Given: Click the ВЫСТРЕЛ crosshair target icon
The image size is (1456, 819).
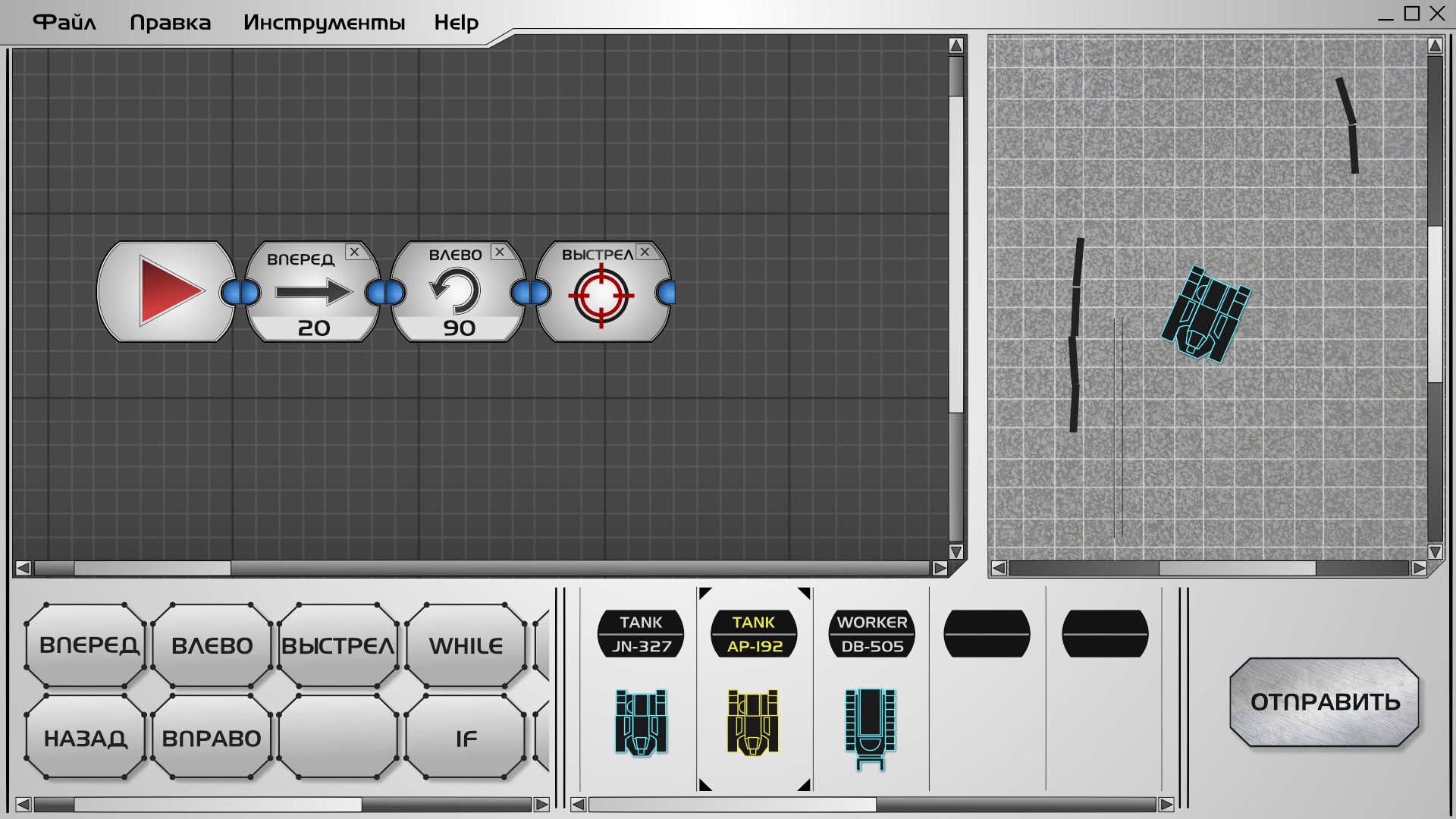Looking at the screenshot, I should point(601,295).
